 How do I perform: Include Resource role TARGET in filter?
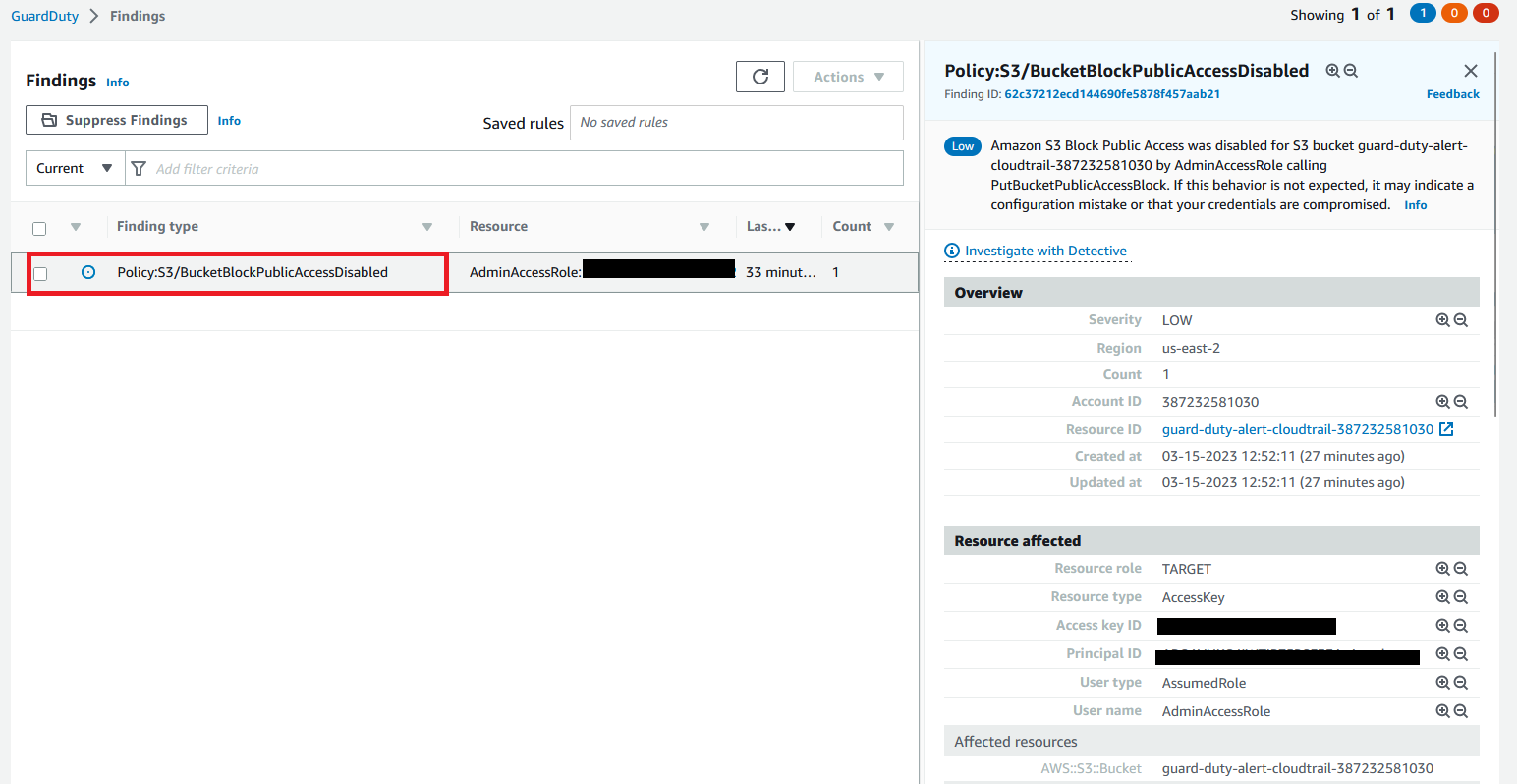tap(1442, 569)
